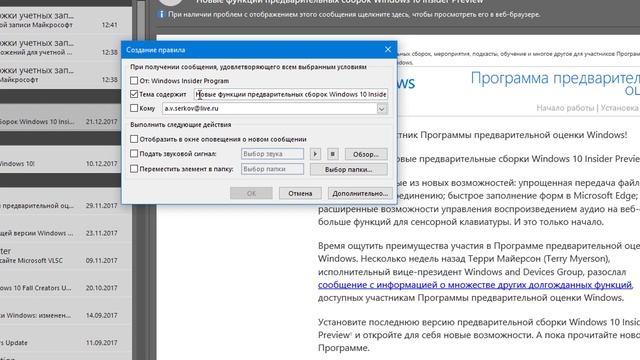Select the message received at 12:41

(x=66, y=20)
